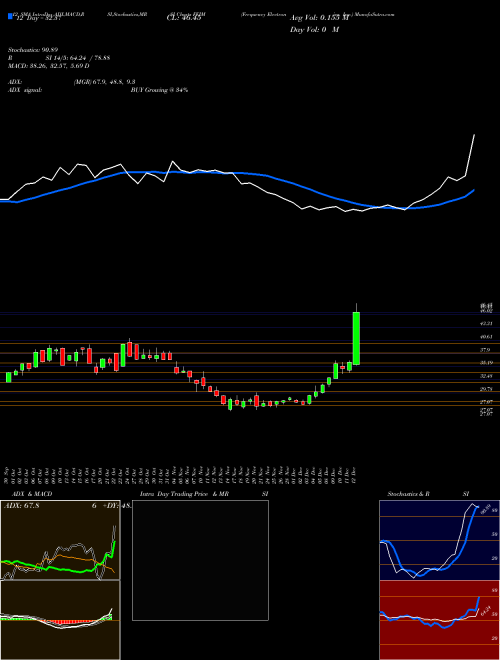This screenshot has height=660, width=500.
Task: Click the 'MACD: 38.26, 32.57, 5.69 D' line
Action: 48,66
